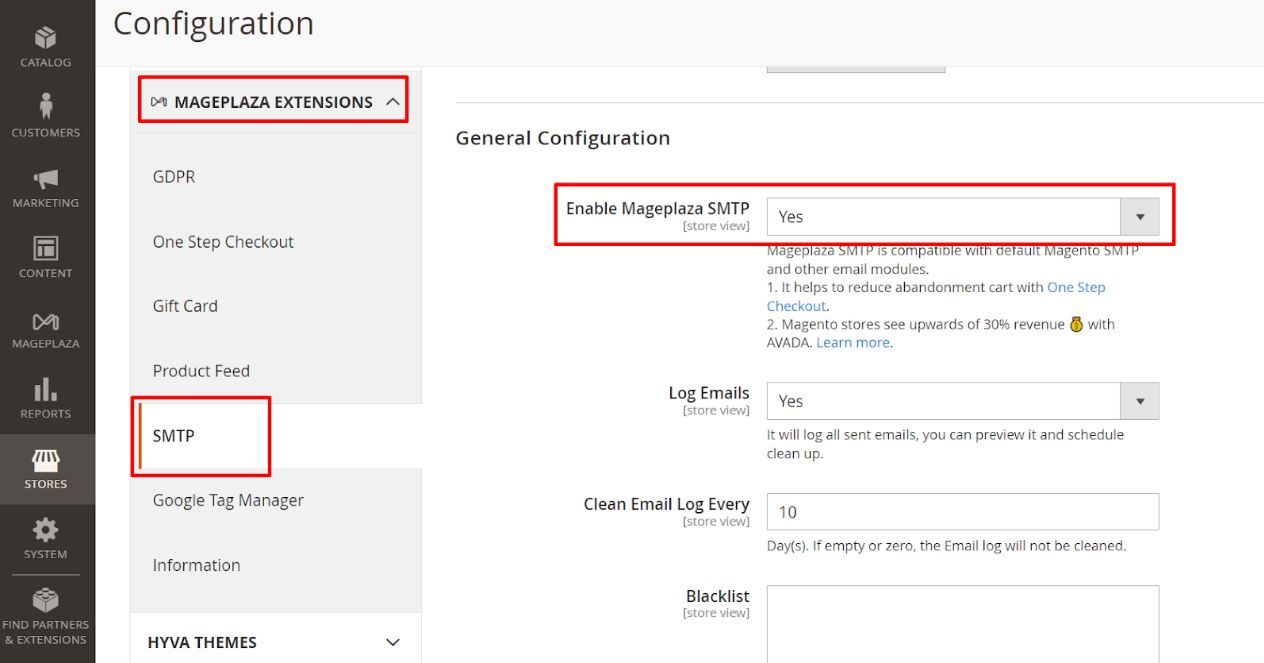Click the Blacklist label

718,596
